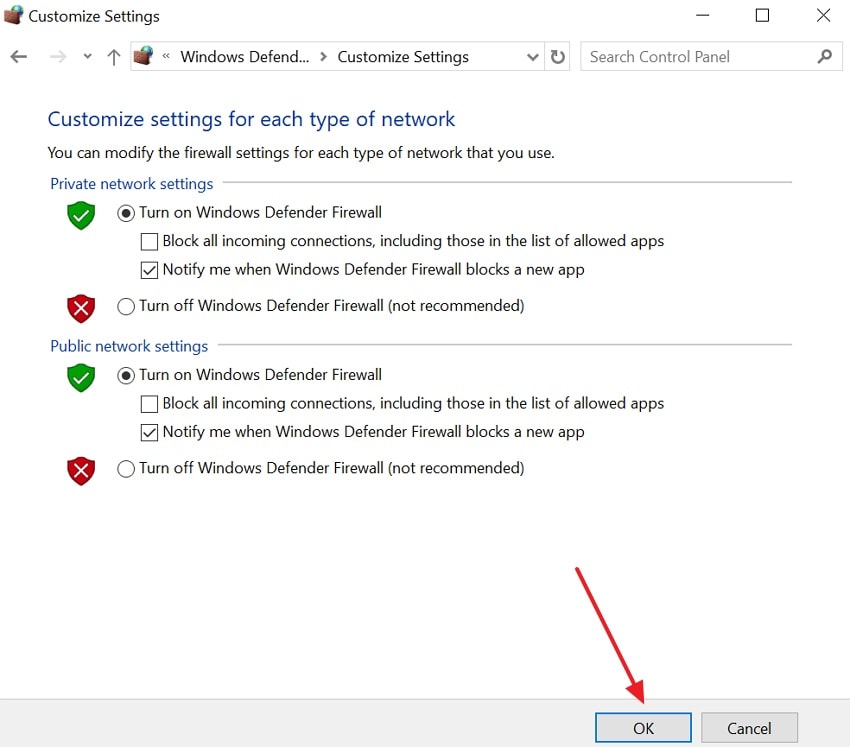
Task: Click the green shield for Private network
Action: pos(80,216)
